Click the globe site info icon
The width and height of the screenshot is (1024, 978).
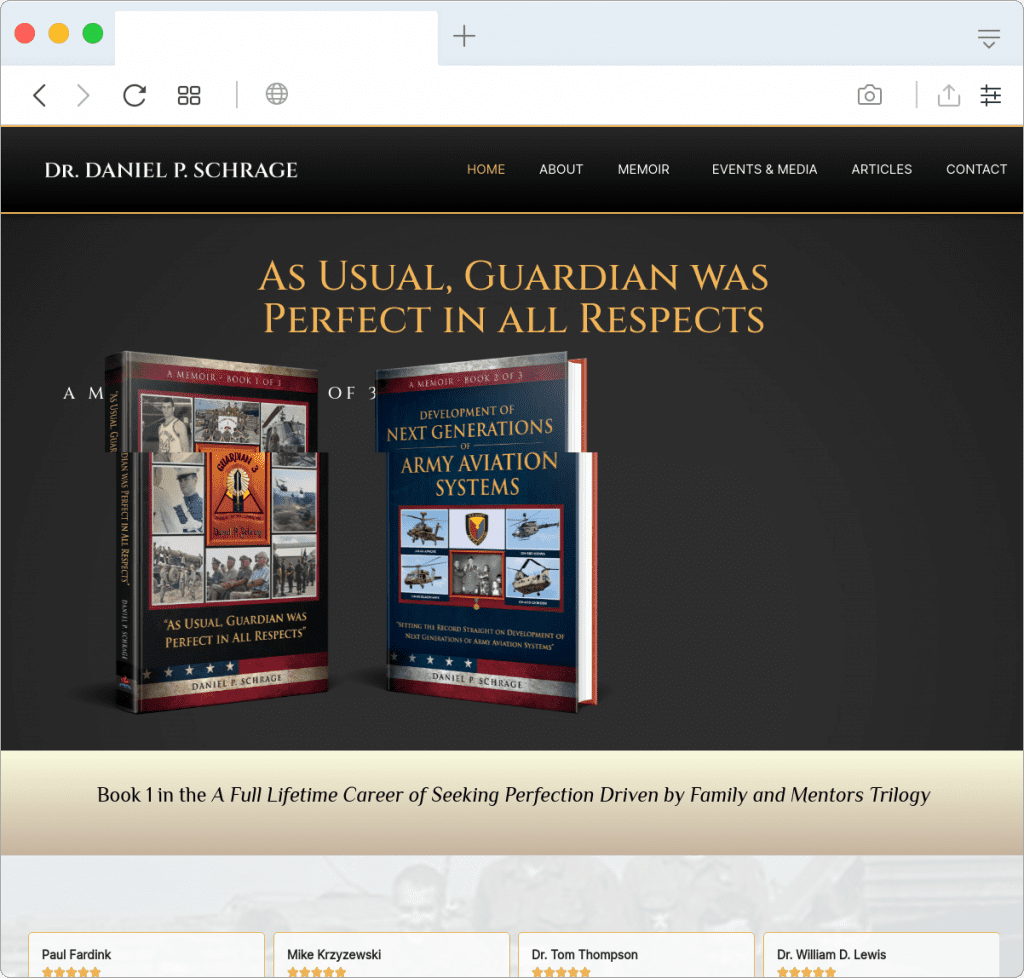276,94
